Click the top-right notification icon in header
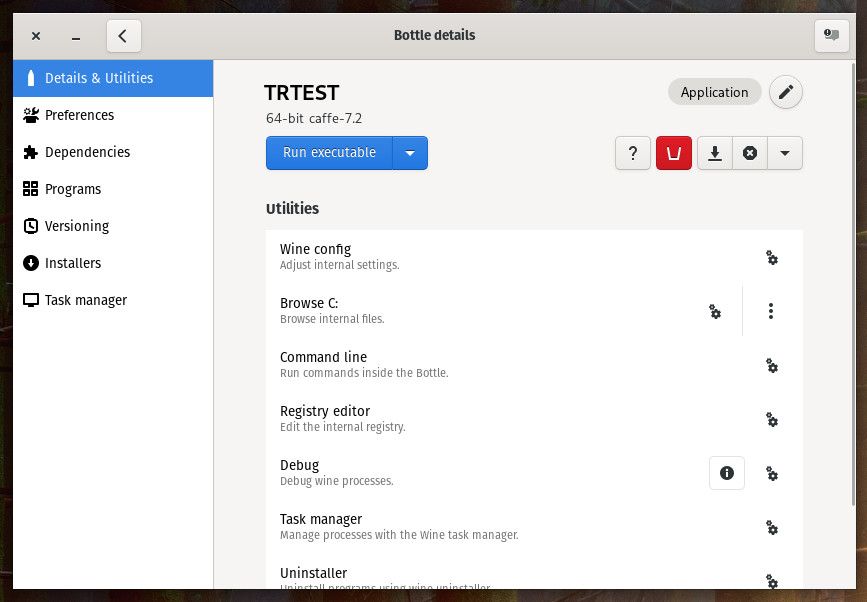 pyautogui.click(x=831, y=36)
